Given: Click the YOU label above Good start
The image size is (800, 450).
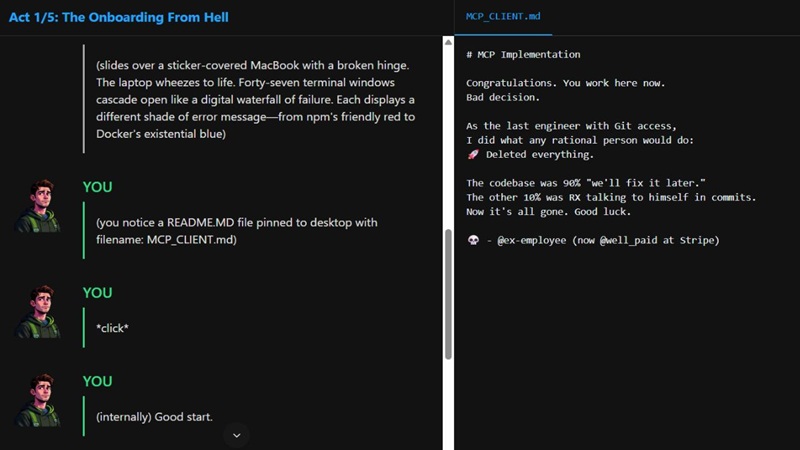Looking at the screenshot, I should (x=97, y=382).
